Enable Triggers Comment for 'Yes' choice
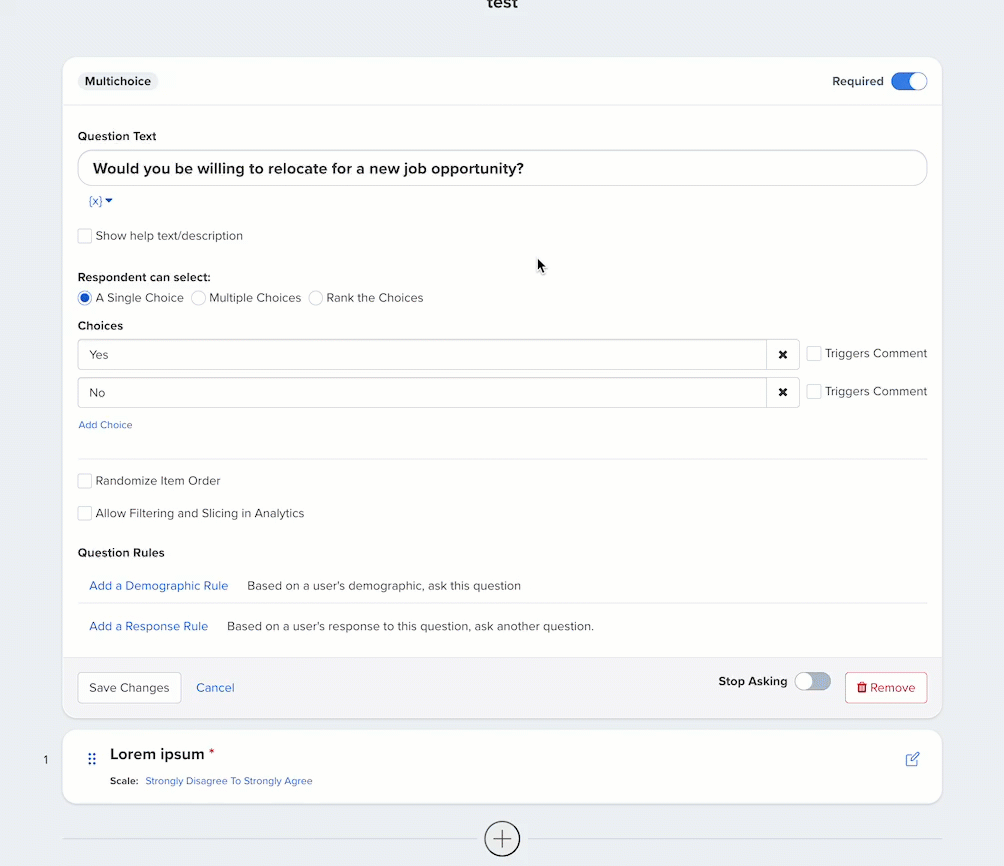The height and width of the screenshot is (866, 1004). pyautogui.click(x=814, y=354)
